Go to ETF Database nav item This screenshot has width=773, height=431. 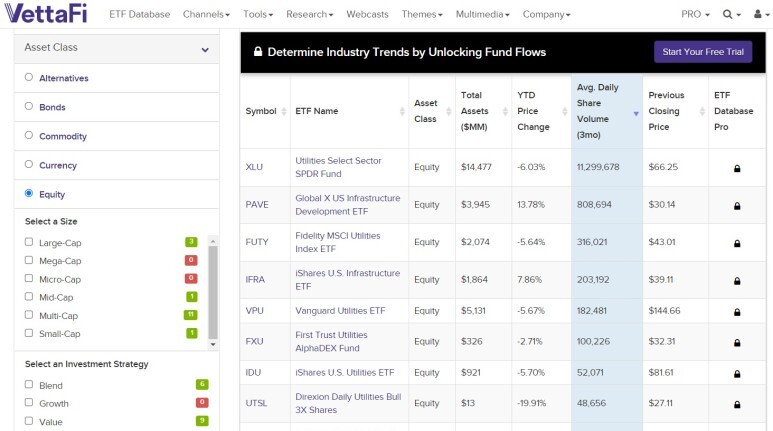click(x=140, y=14)
